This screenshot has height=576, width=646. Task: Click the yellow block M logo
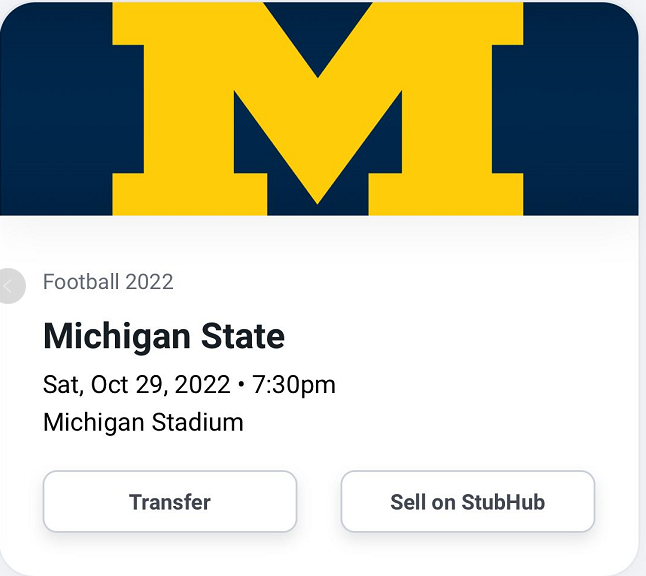coord(318,110)
